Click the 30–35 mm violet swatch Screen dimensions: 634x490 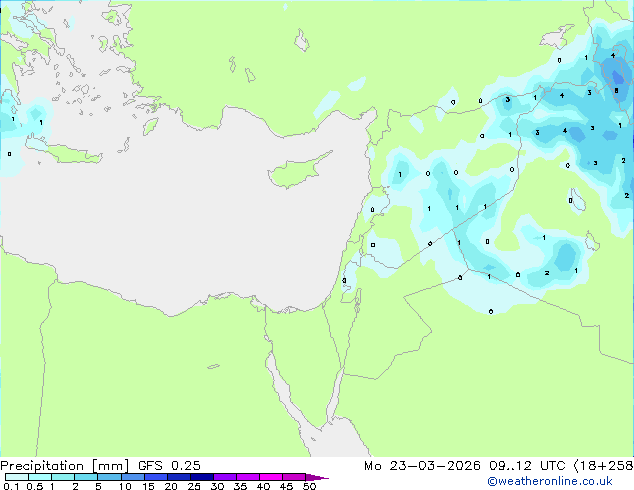coord(224,477)
